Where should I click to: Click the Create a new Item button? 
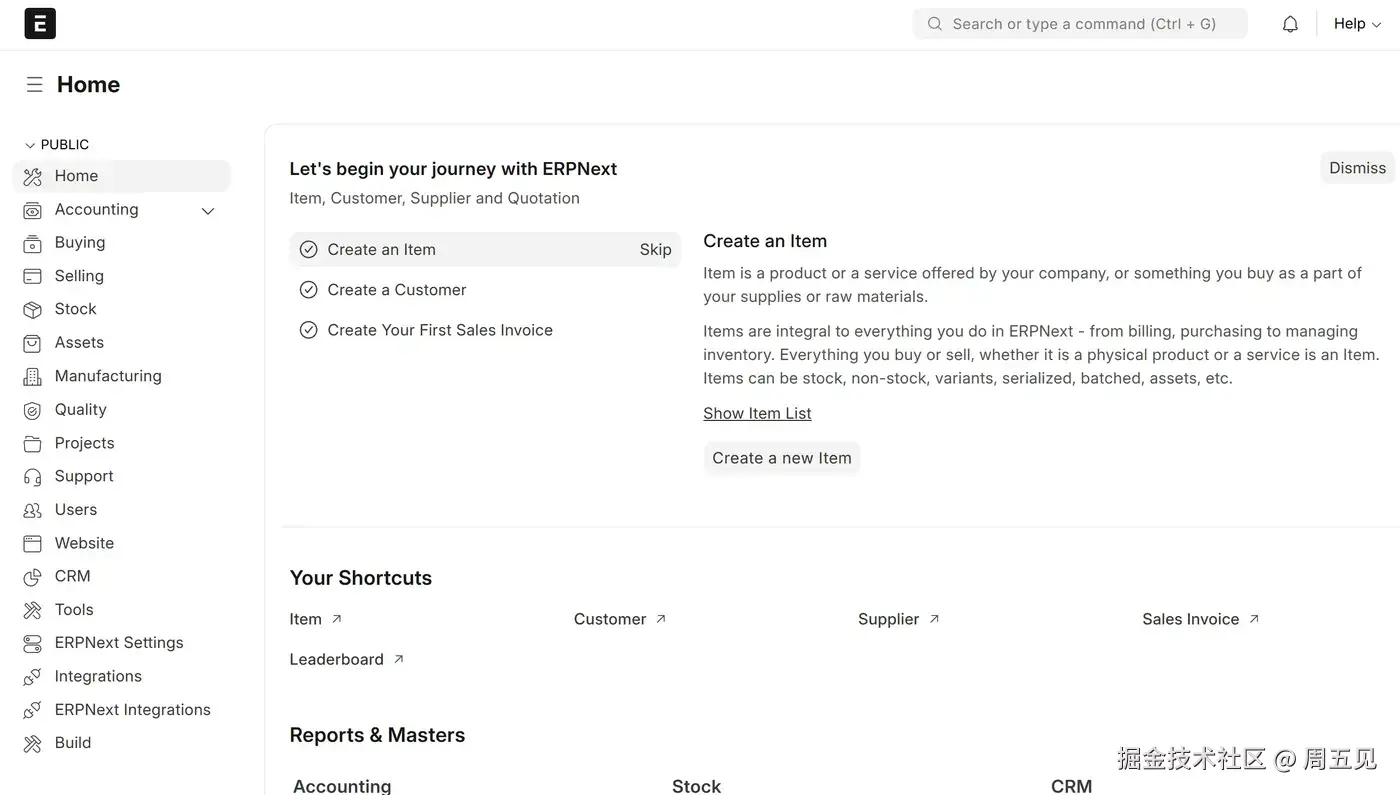point(782,458)
